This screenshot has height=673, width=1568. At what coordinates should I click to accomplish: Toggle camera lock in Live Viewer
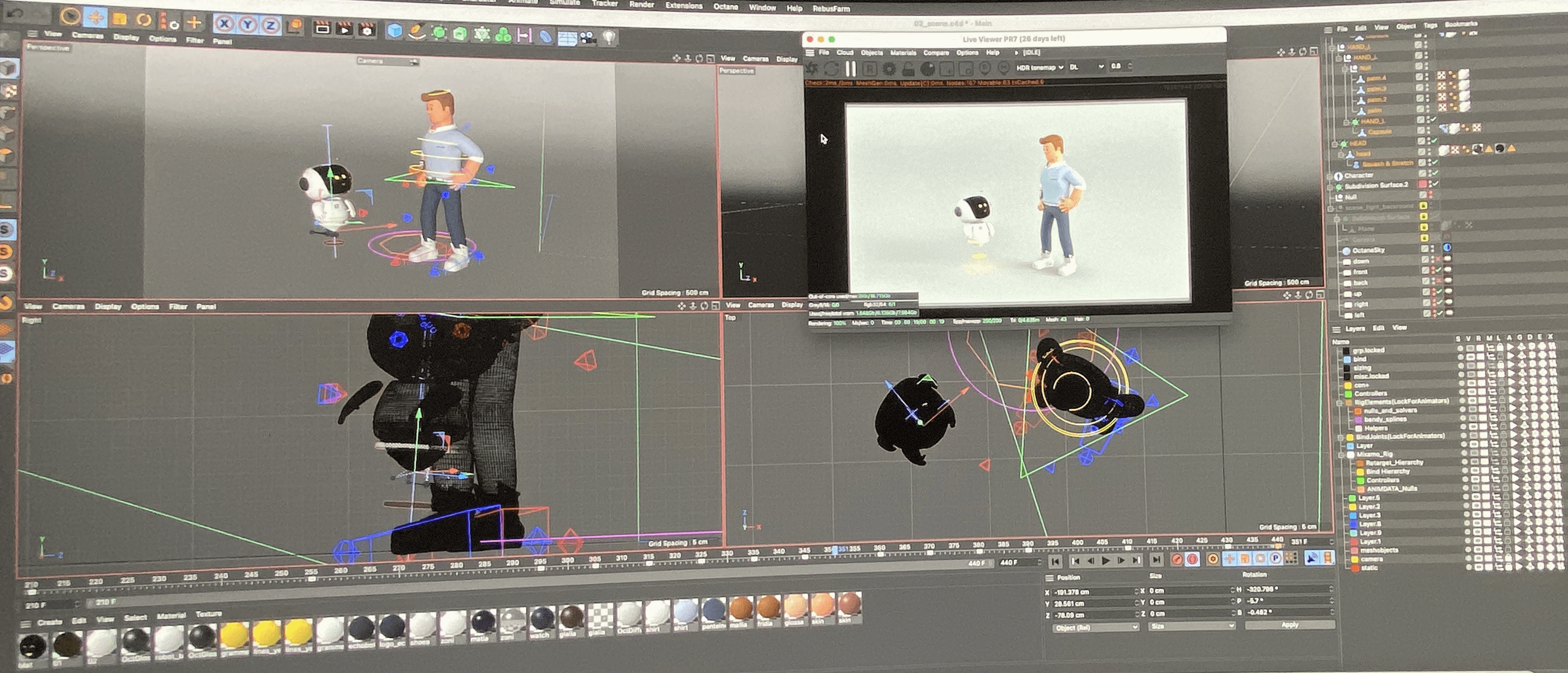coord(908,69)
